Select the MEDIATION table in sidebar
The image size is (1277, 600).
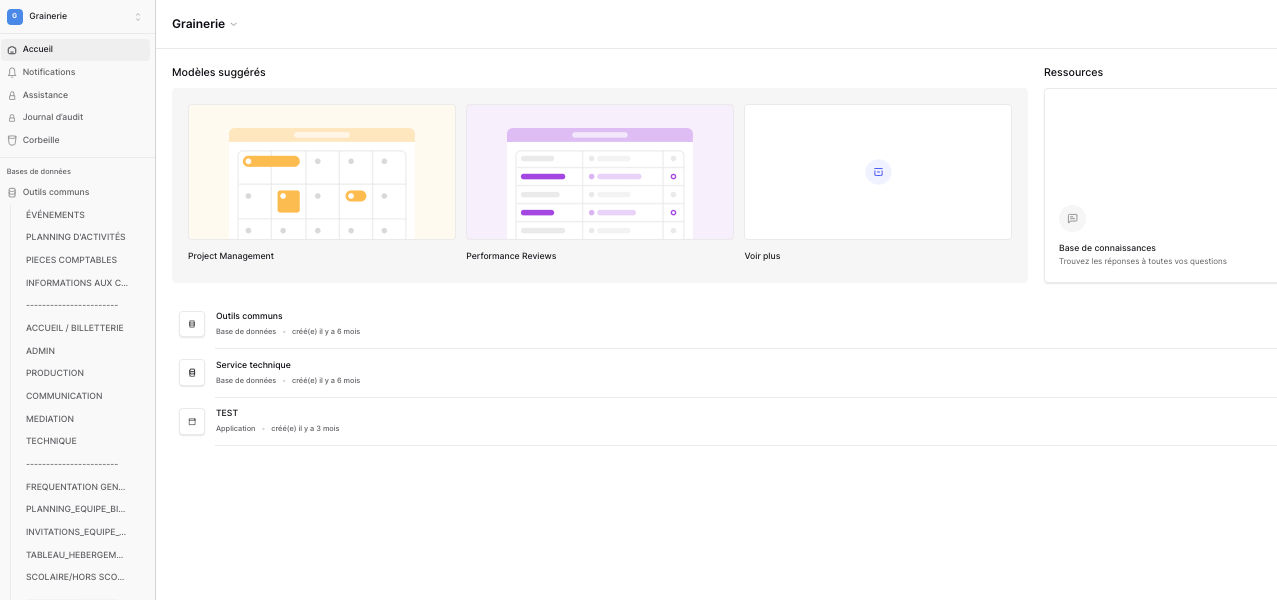[x=50, y=419]
